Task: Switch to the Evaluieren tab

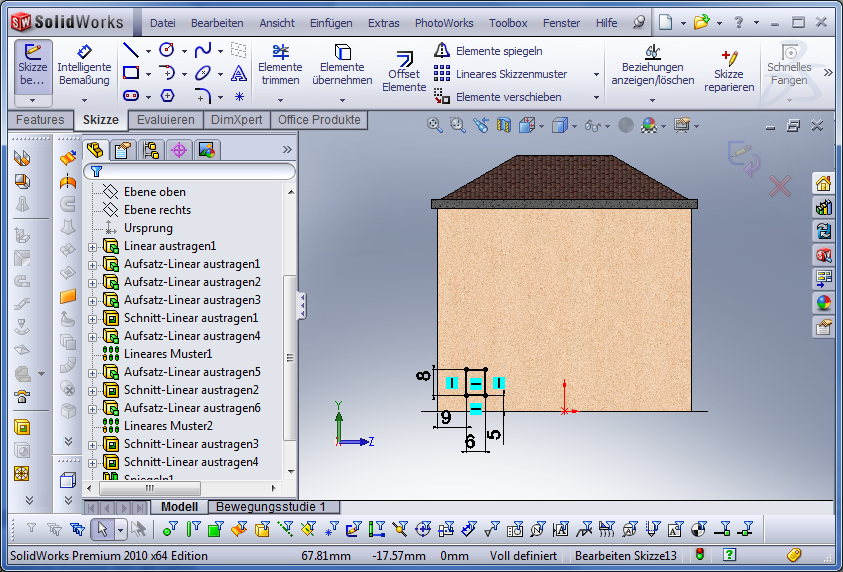Action: (166, 120)
